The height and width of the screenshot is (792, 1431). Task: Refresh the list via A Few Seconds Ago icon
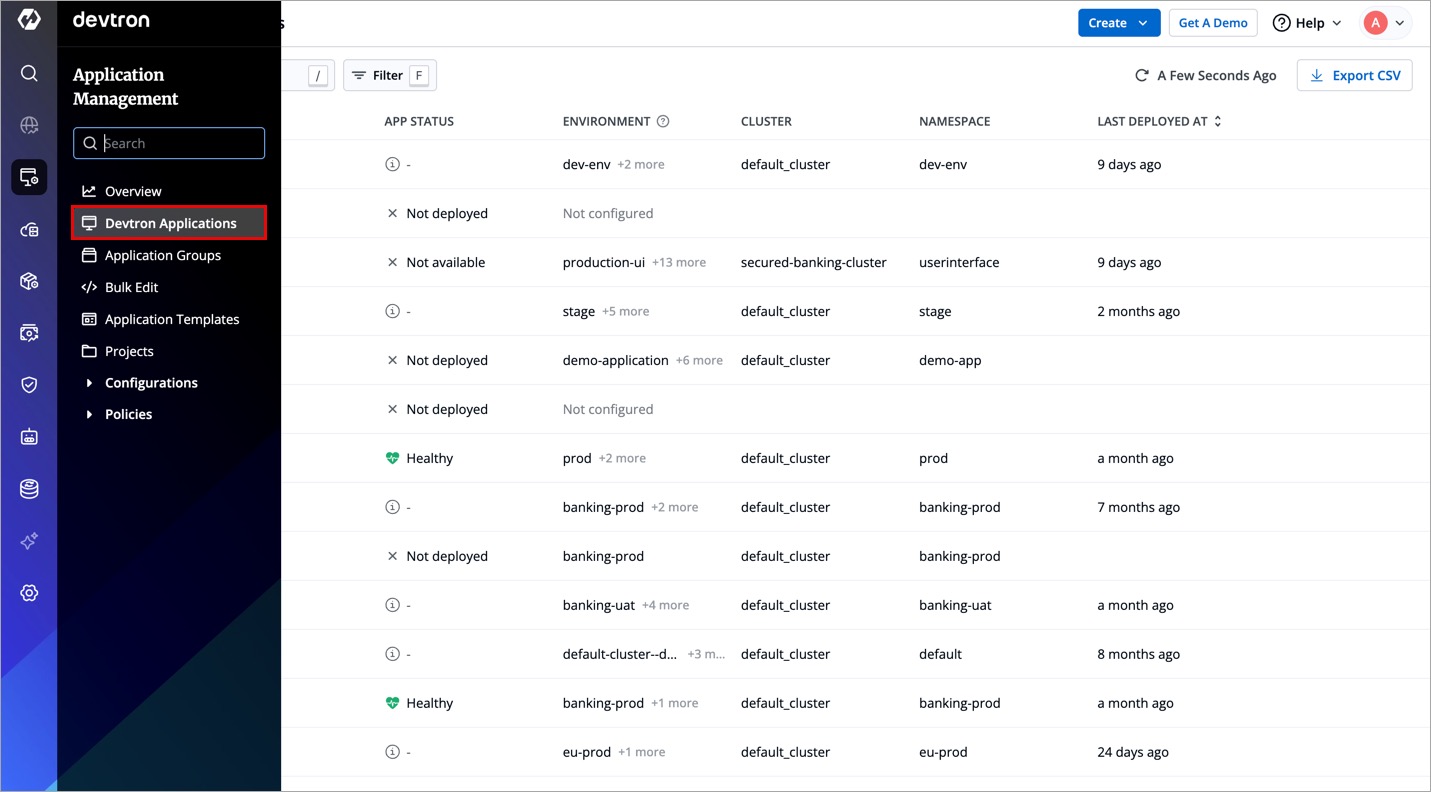click(x=1141, y=76)
